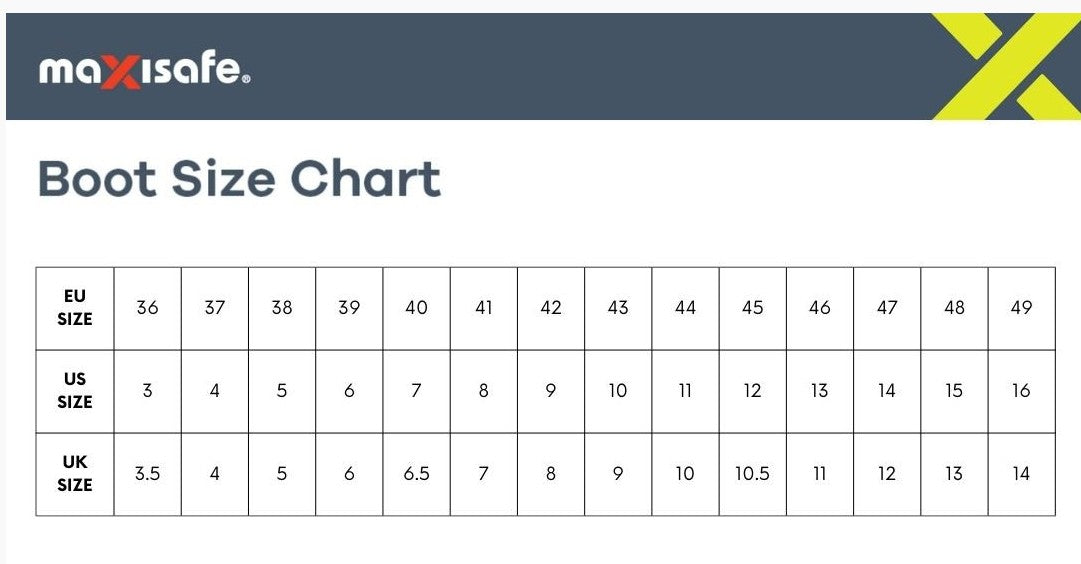This screenshot has width=1081, height=564.
Task: Click UK size 3.5 cell
Action: [148, 474]
